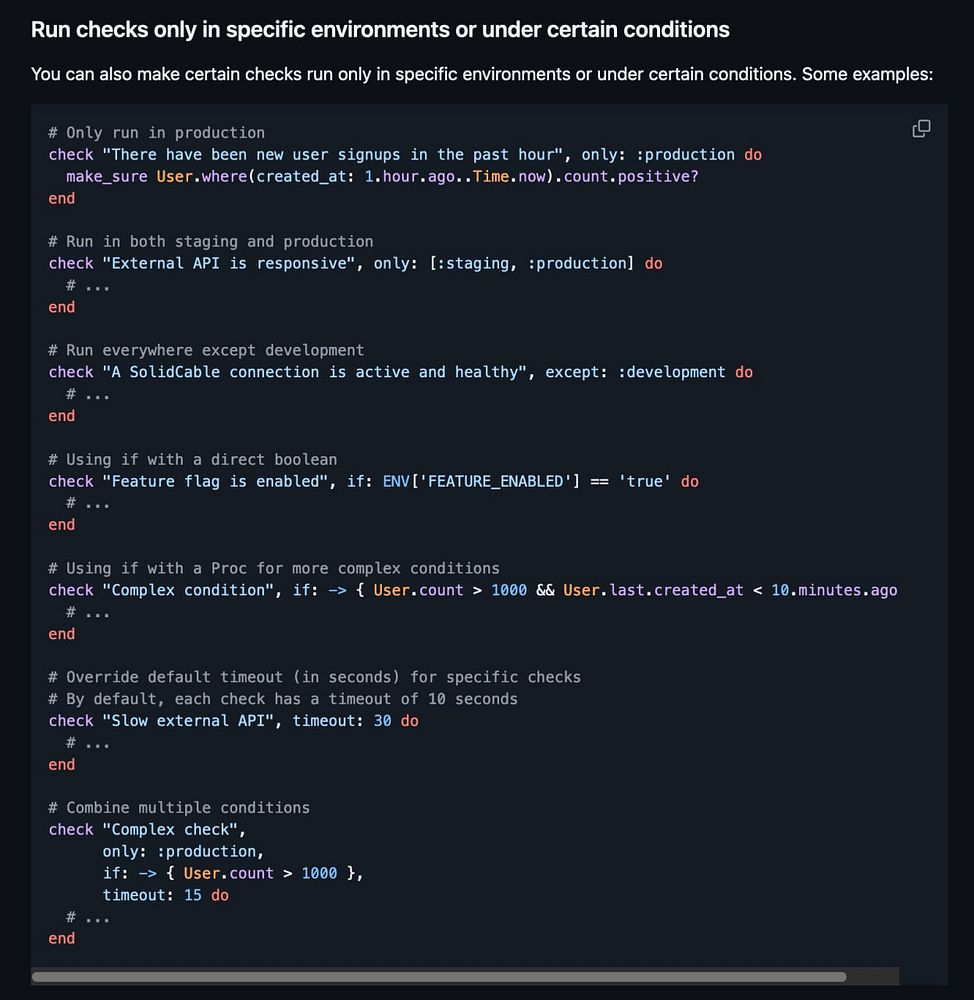Click the 'timeout: 15 do' line
Image resolution: width=974 pixels, height=1000 pixels.
pos(165,895)
